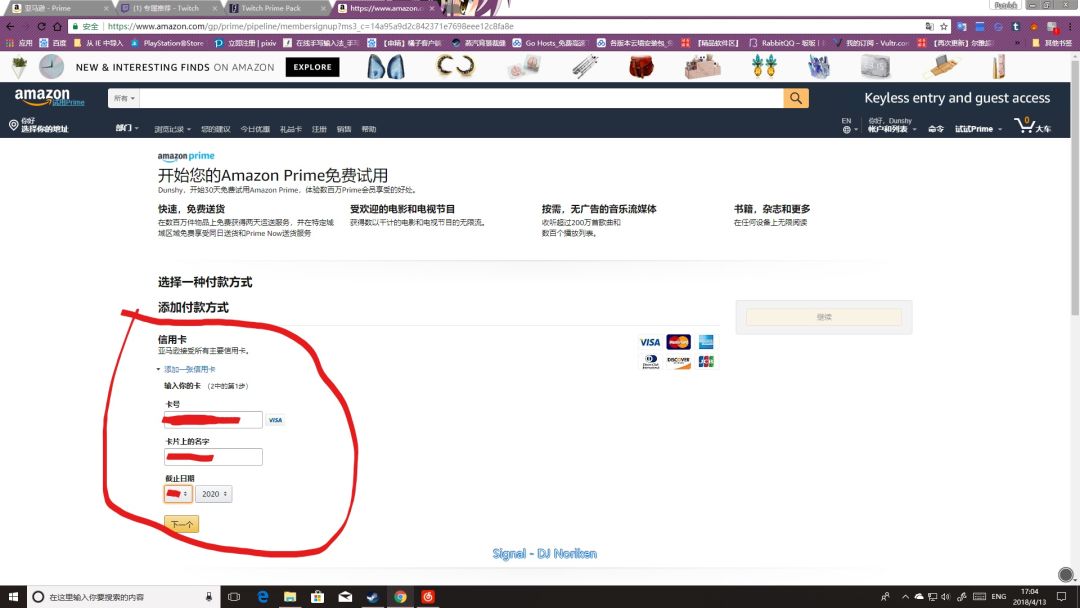This screenshot has height=608, width=1080.
Task: Expand the 部门 departments menu
Action: [x=127, y=128]
